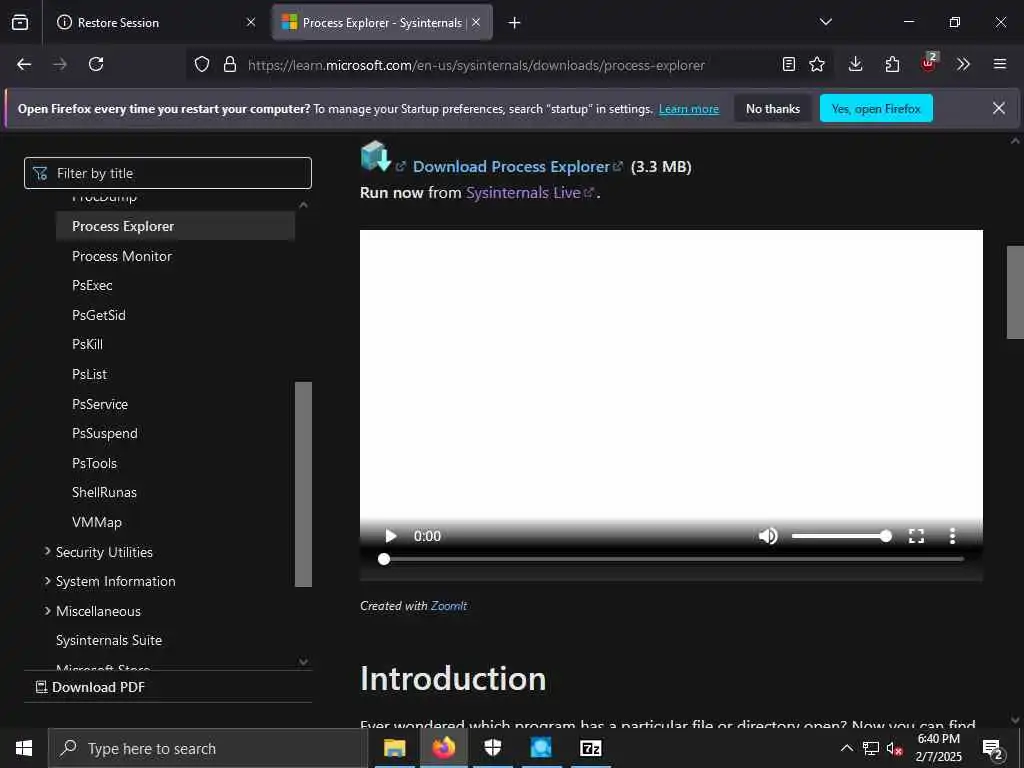Viewport: 1024px width, 768px height.
Task: Open the uBlock Origin extension icon
Action: coord(929,63)
